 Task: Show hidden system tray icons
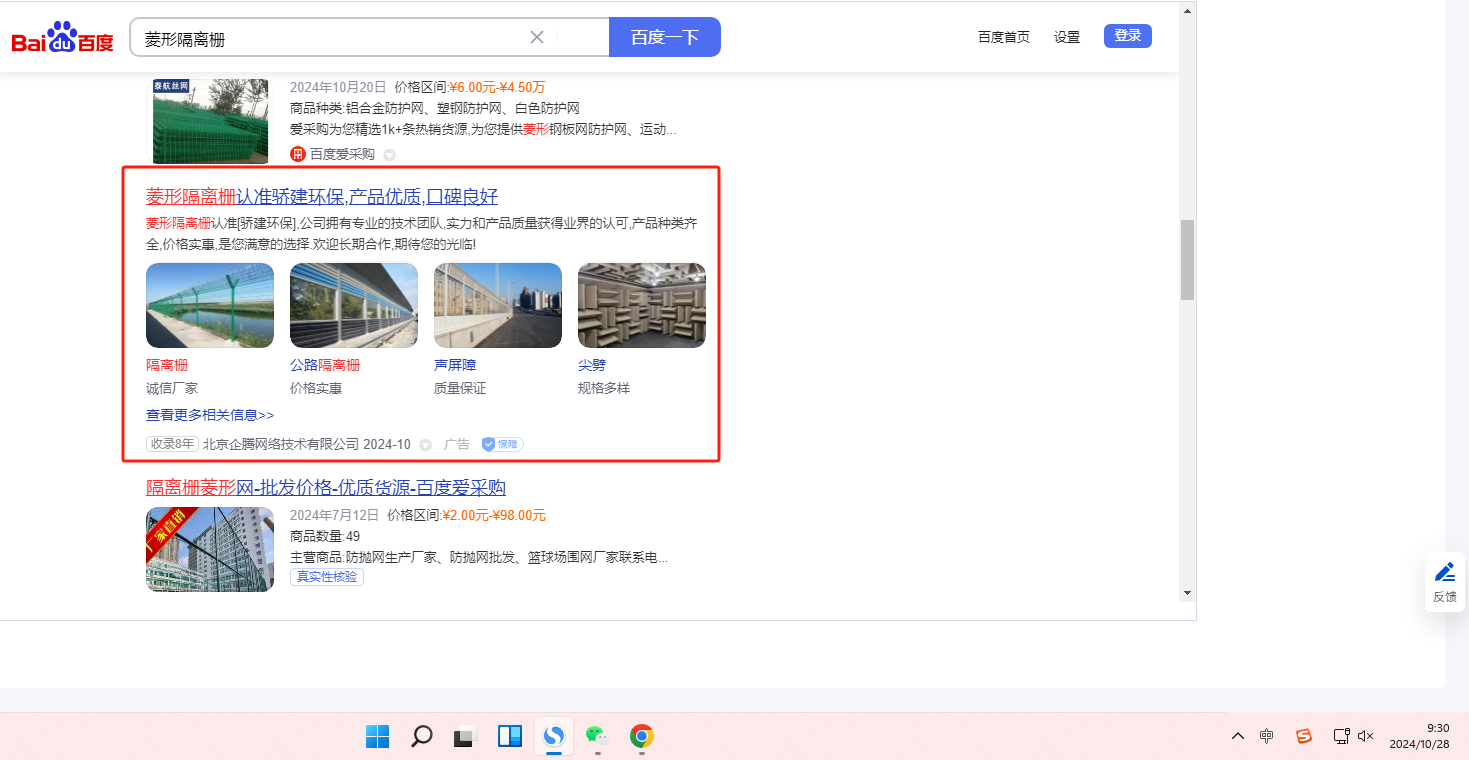(1238, 737)
